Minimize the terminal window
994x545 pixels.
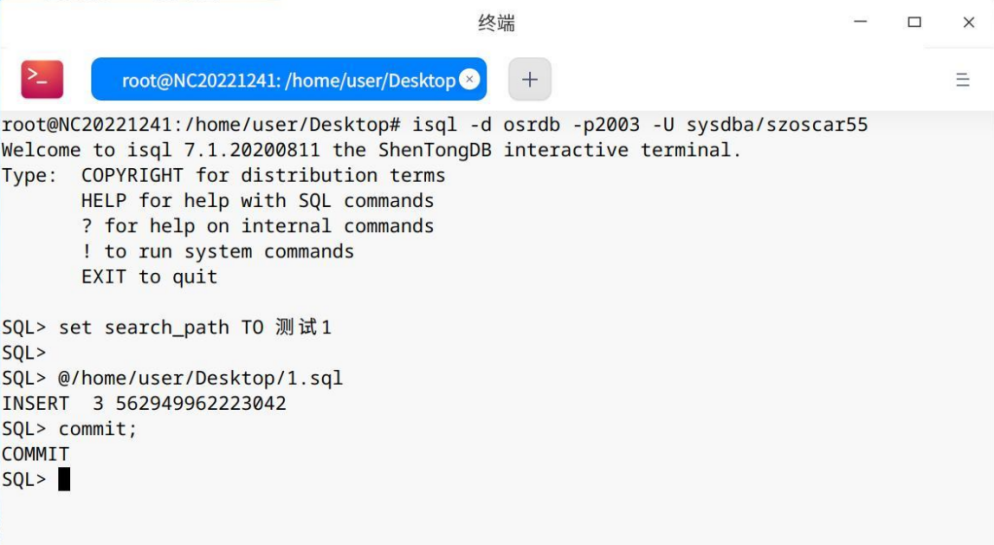[861, 22]
